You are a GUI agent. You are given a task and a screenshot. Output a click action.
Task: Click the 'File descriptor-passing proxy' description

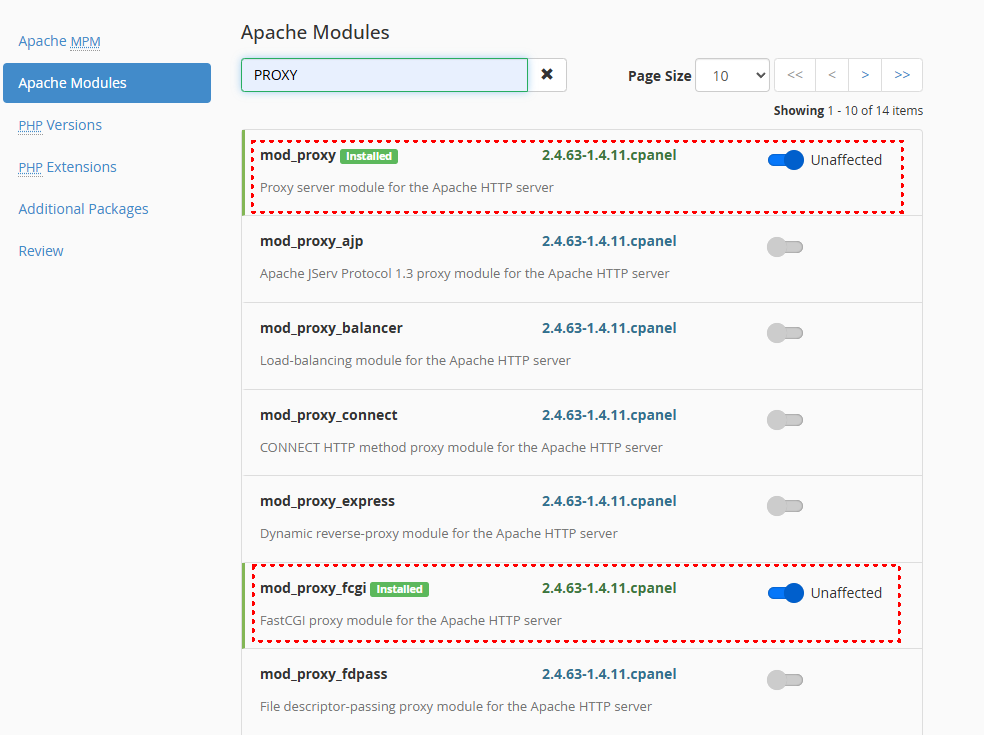click(x=456, y=707)
